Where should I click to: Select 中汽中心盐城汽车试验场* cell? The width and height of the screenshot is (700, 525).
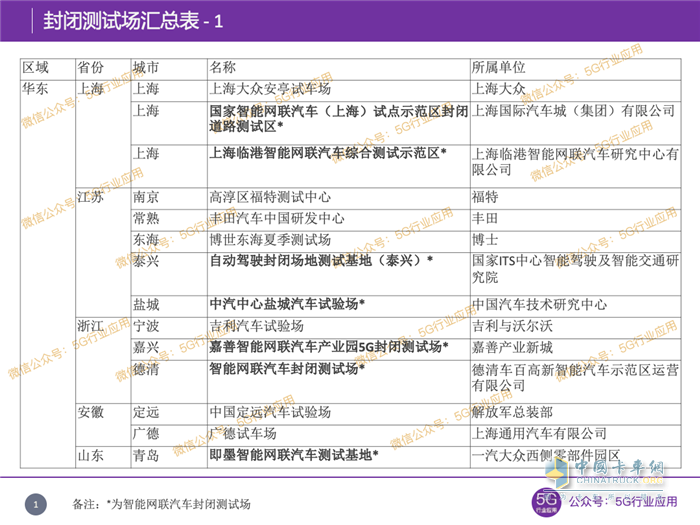[x=339, y=306]
